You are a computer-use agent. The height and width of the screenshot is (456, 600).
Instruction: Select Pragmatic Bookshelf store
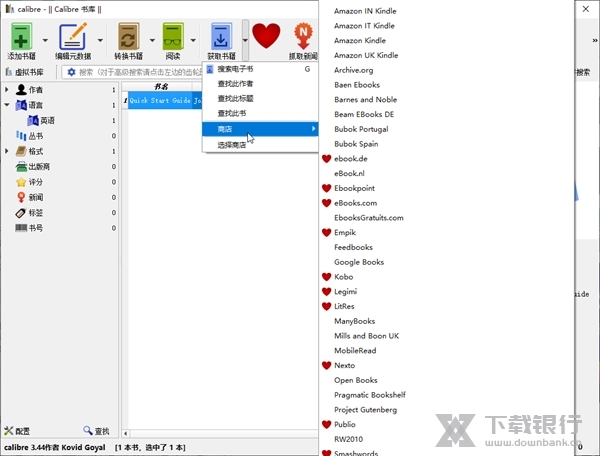[x=370, y=395]
